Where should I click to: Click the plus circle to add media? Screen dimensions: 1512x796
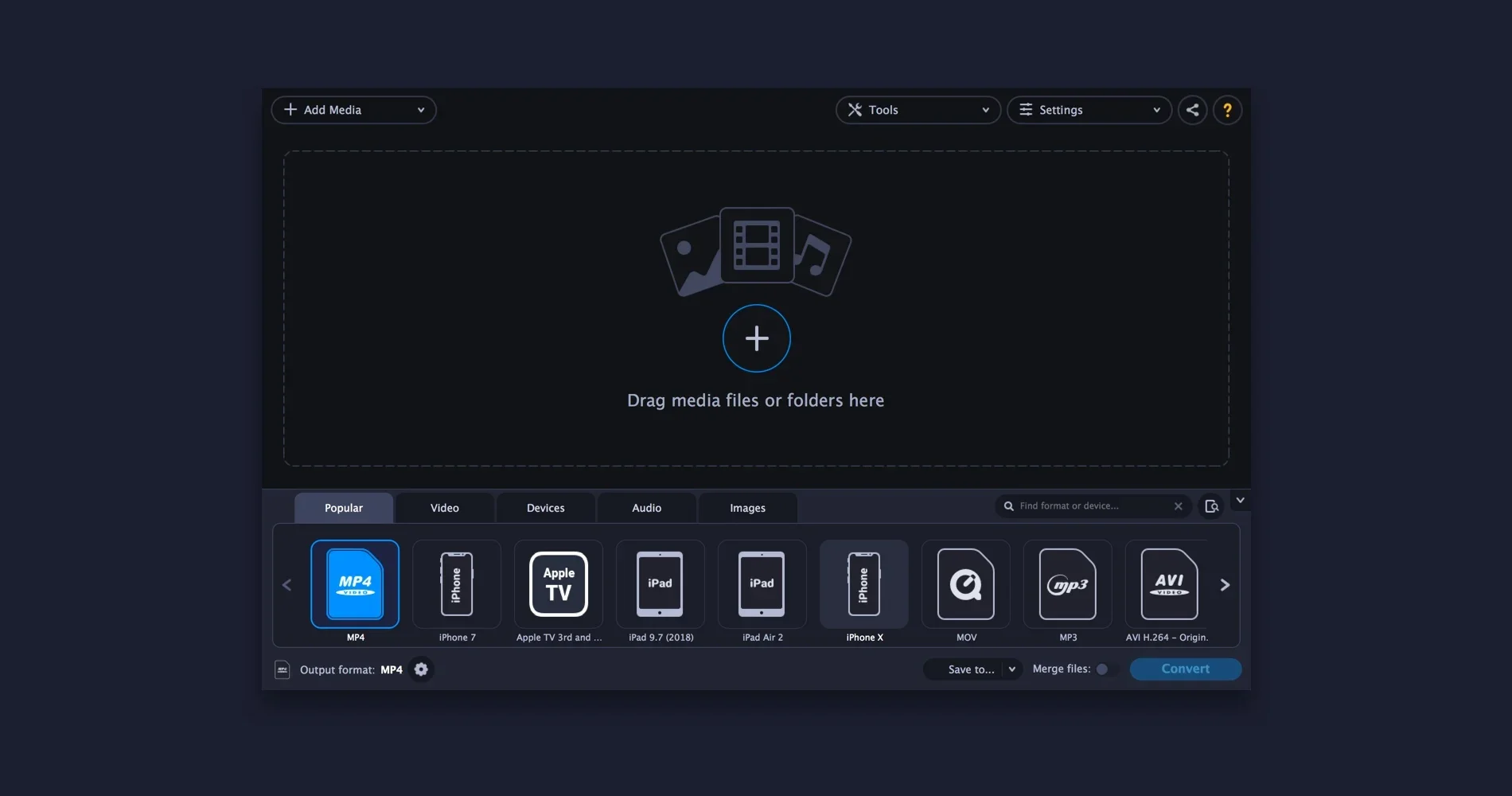(x=756, y=338)
